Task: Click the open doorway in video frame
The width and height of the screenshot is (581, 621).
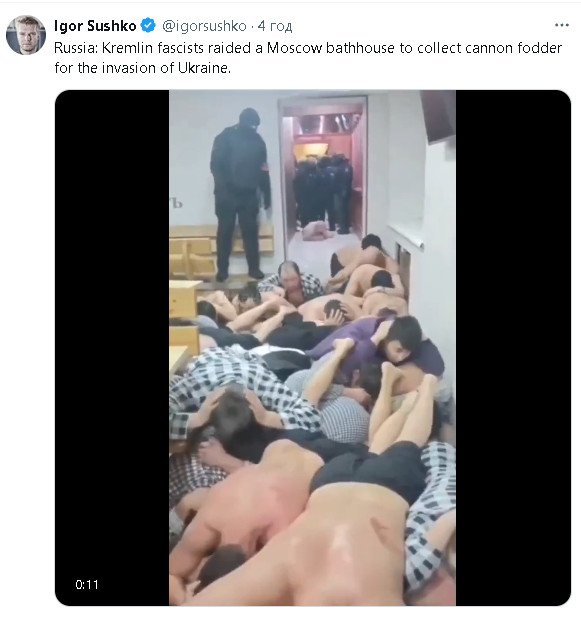Action: coord(323,166)
